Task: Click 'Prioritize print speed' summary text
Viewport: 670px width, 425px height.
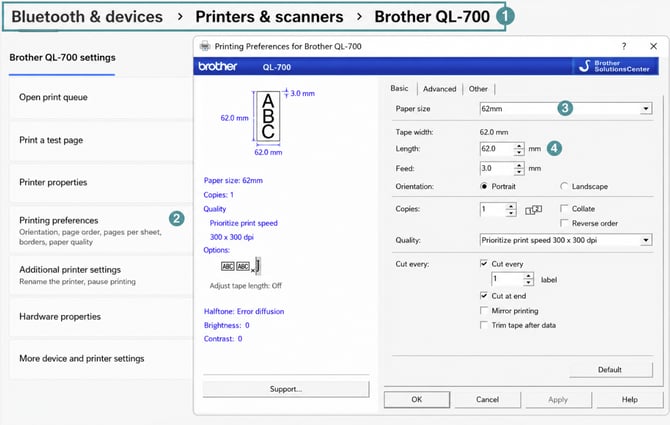Action: (244, 223)
